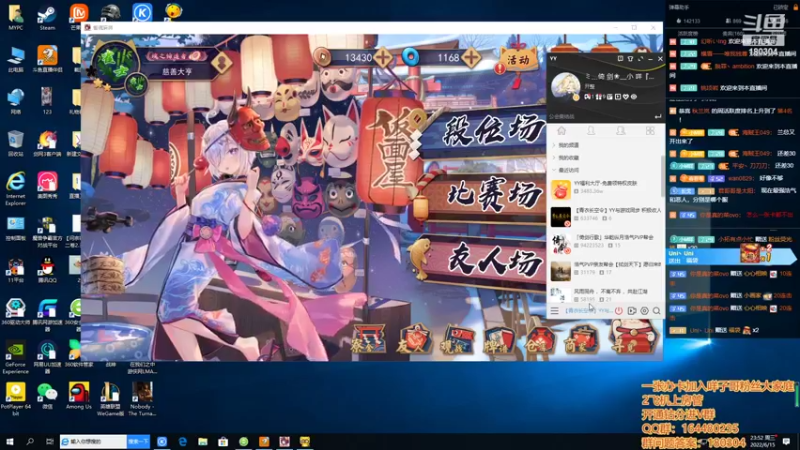Image resolution: width=800 pixels, height=450 pixels.
Task: Click the scrollbar in the YY channel list
Action: [663, 176]
